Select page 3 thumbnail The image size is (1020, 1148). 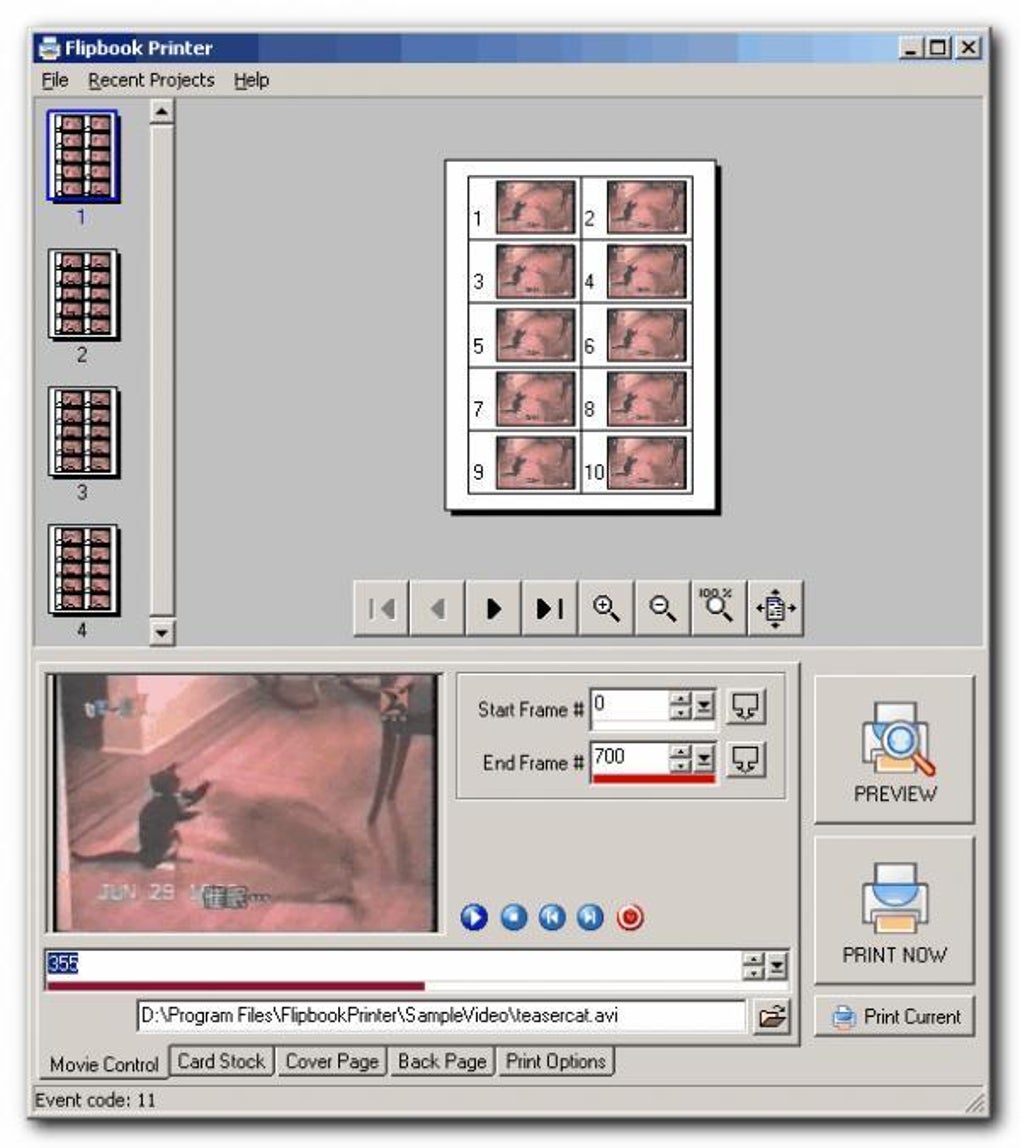(83, 433)
